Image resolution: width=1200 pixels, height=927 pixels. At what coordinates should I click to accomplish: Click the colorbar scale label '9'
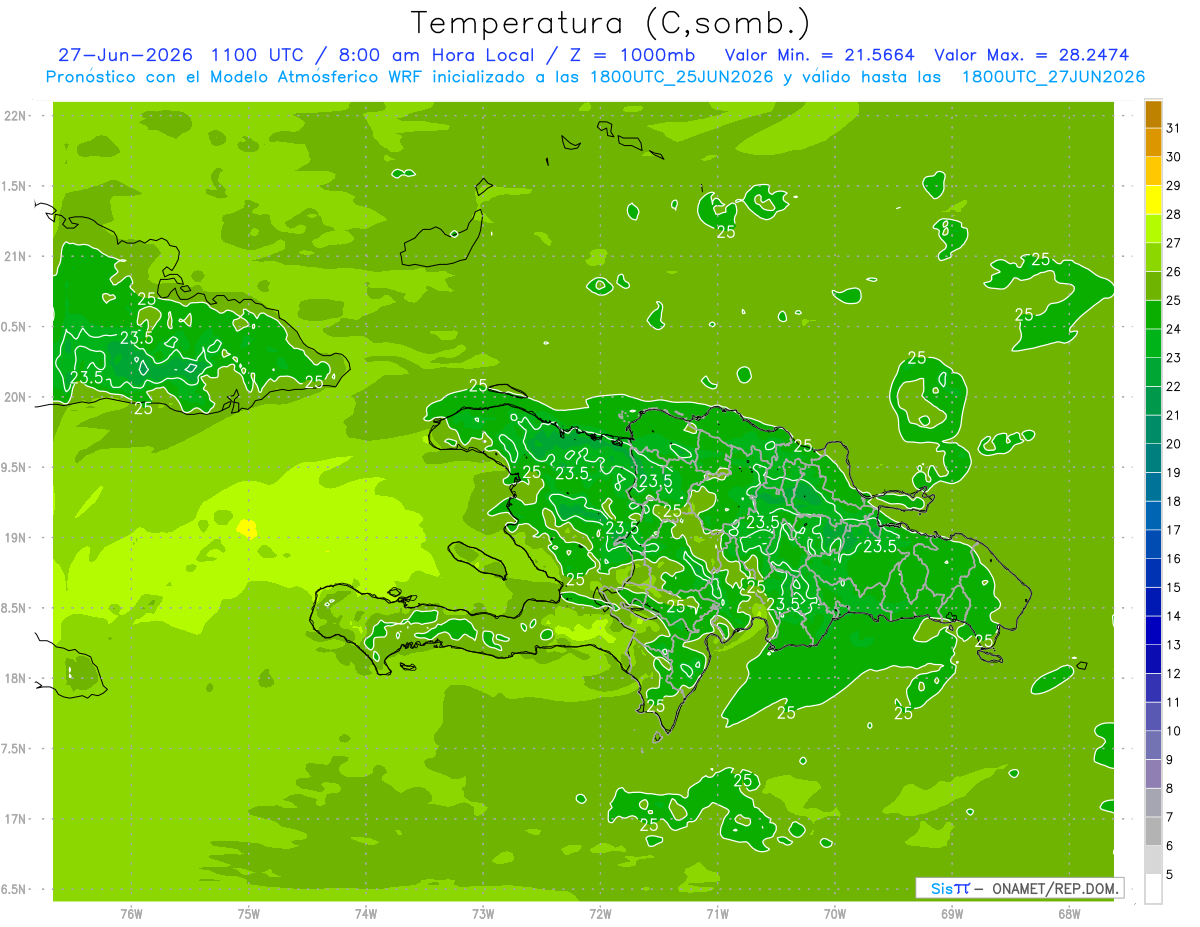(1170, 761)
